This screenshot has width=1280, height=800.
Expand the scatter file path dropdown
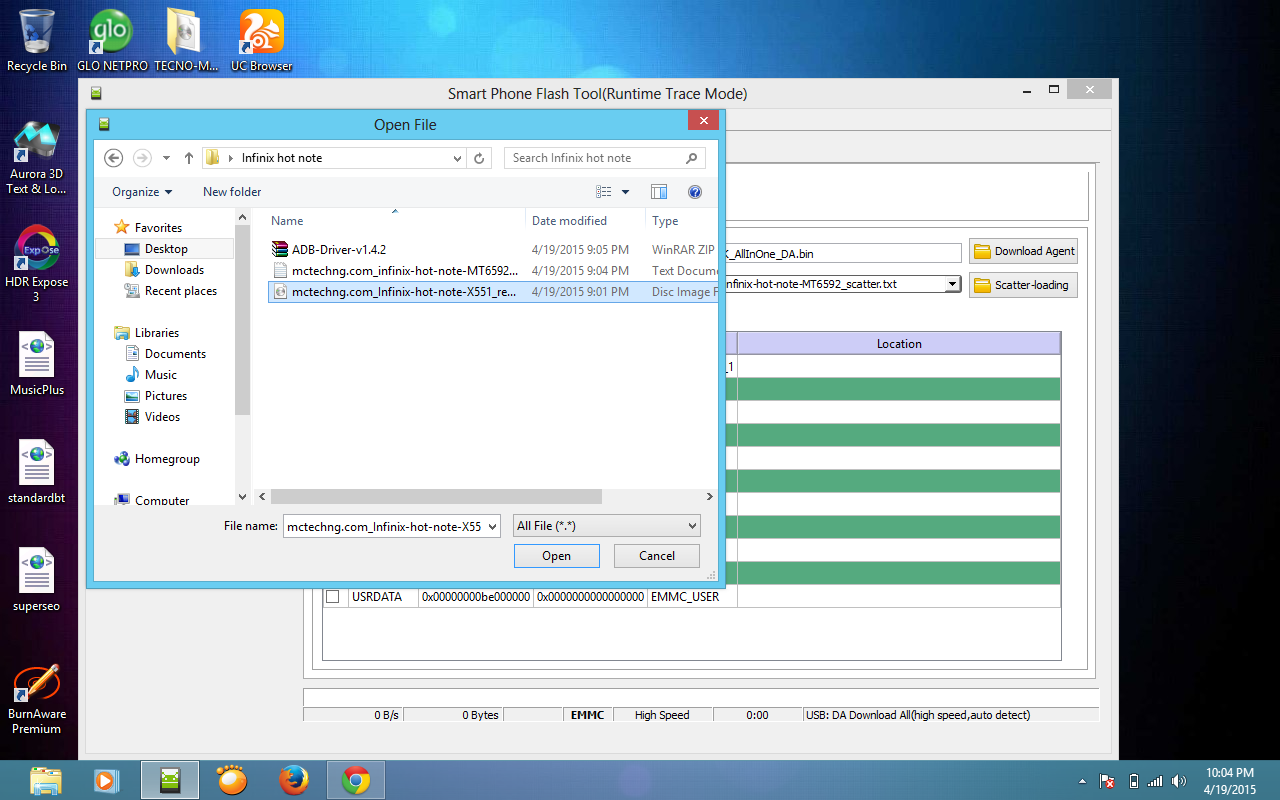pyautogui.click(x=952, y=284)
